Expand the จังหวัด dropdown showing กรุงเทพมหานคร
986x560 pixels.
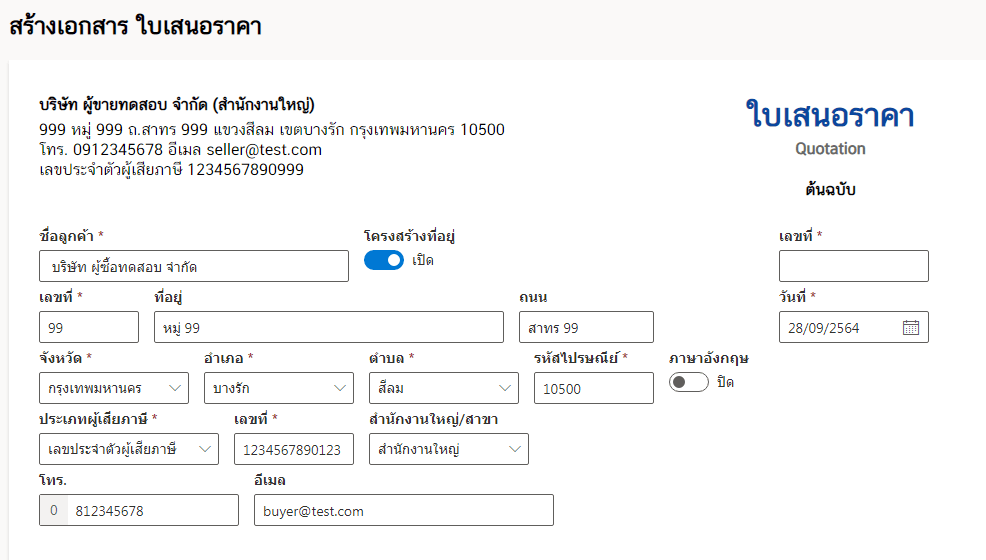[x=114, y=388]
